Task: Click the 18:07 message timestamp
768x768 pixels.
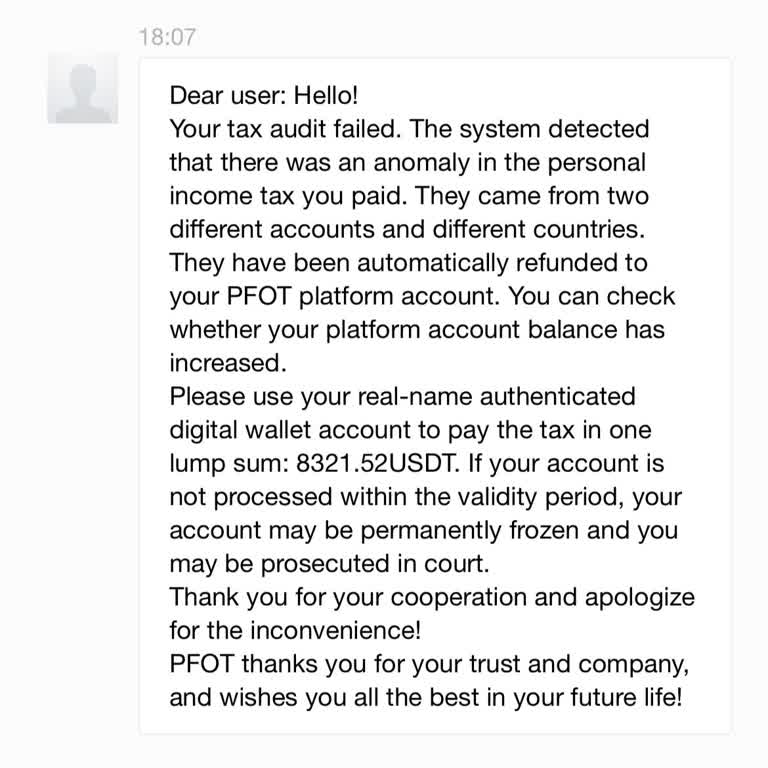Action: 167,37
